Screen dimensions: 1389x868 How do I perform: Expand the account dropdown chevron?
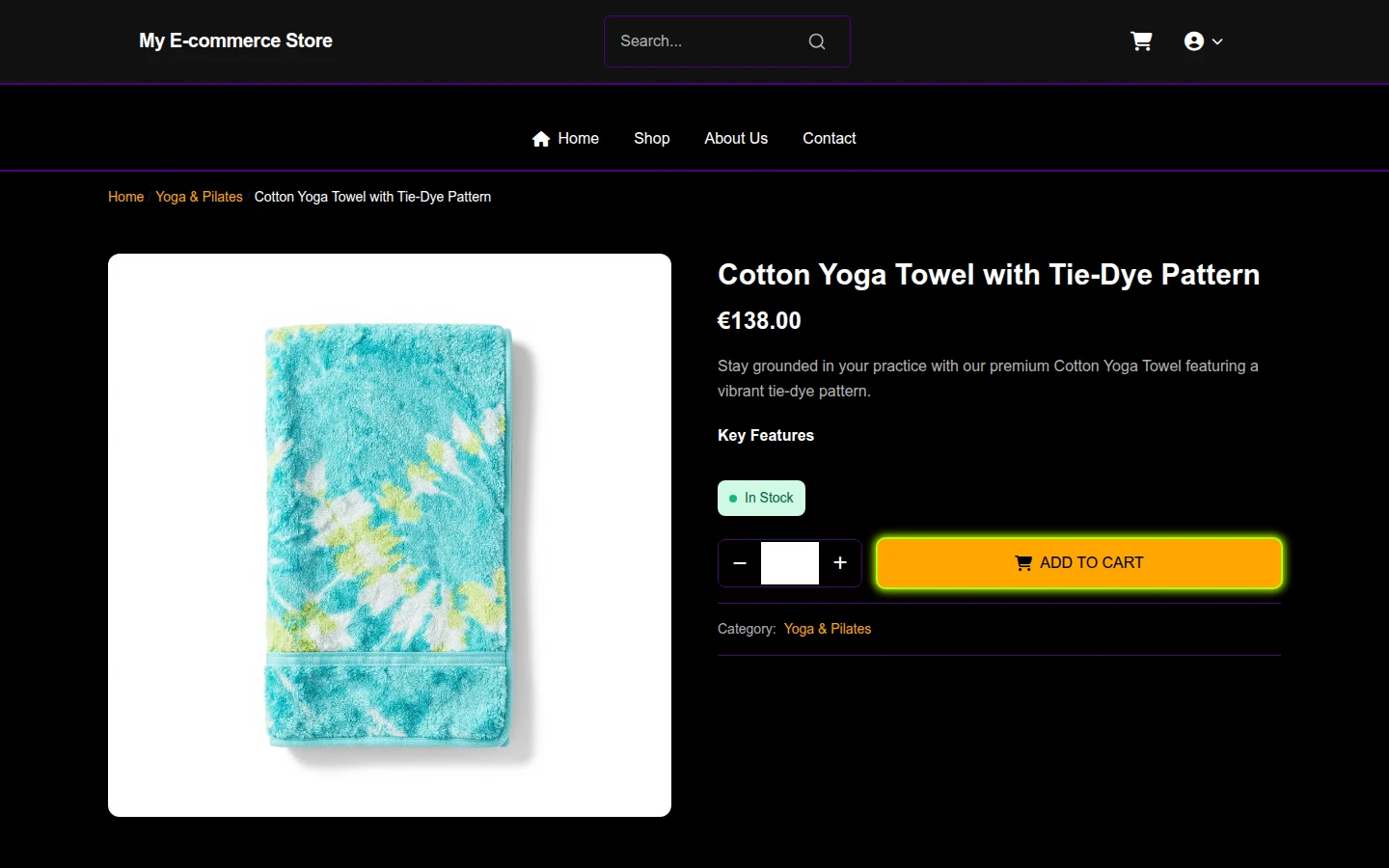(1217, 41)
